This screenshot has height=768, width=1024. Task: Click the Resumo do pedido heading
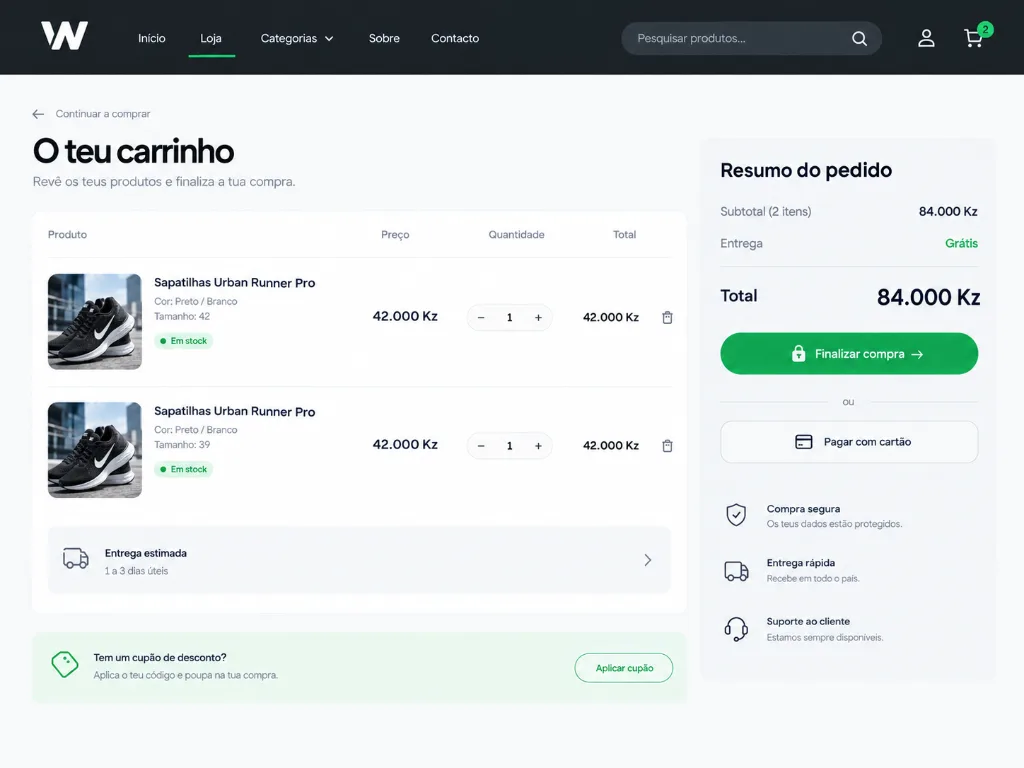pos(806,170)
